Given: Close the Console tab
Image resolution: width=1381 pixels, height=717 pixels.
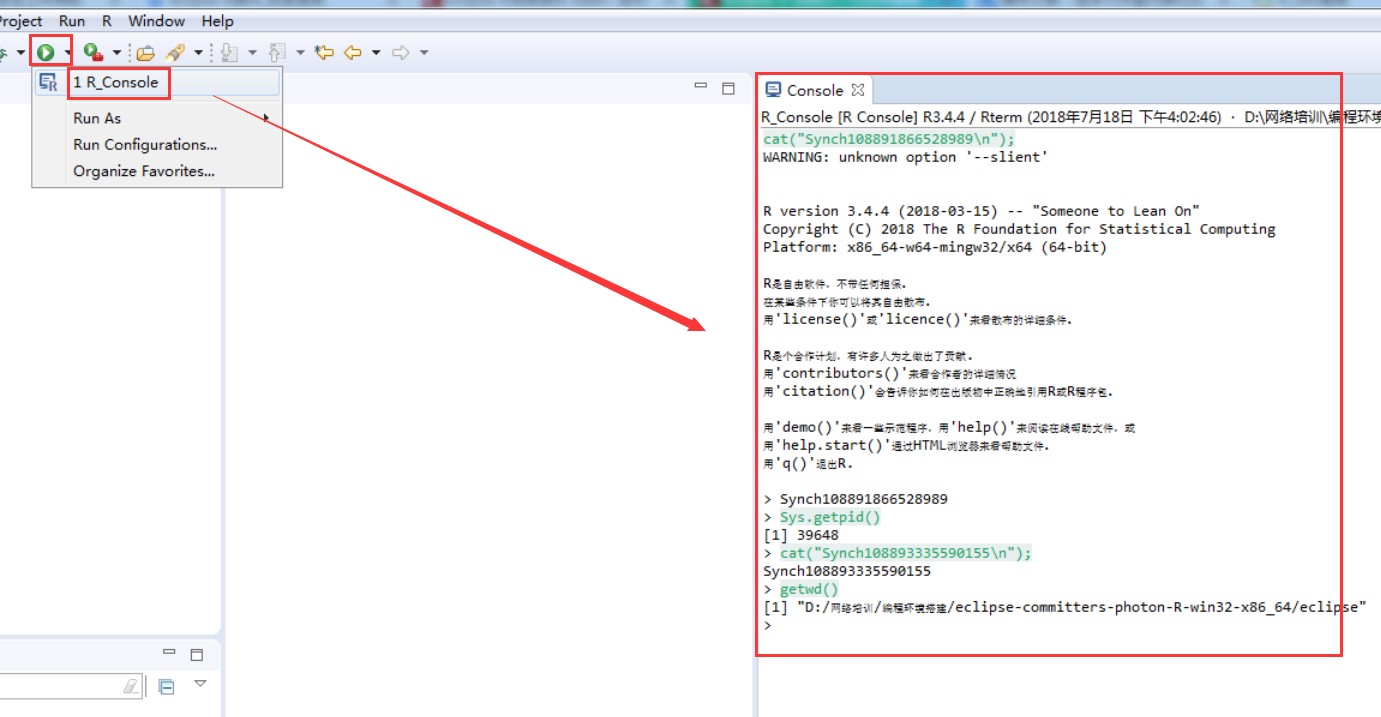Looking at the screenshot, I should (857, 90).
